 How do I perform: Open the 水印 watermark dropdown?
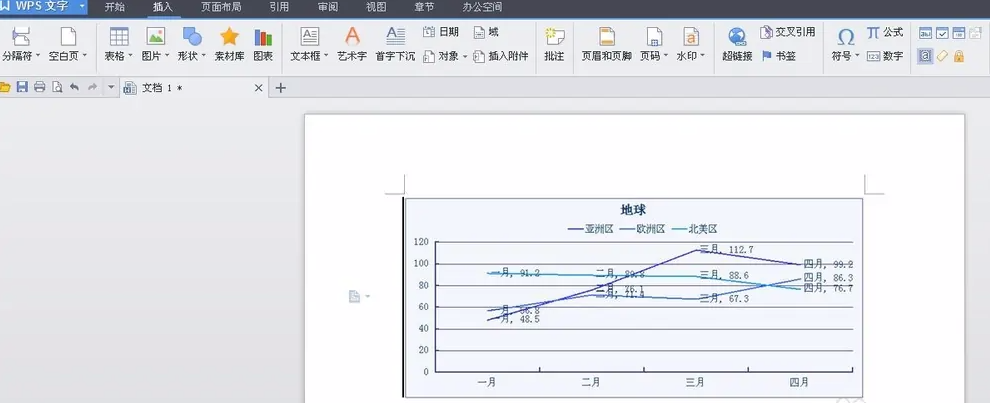point(703,57)
